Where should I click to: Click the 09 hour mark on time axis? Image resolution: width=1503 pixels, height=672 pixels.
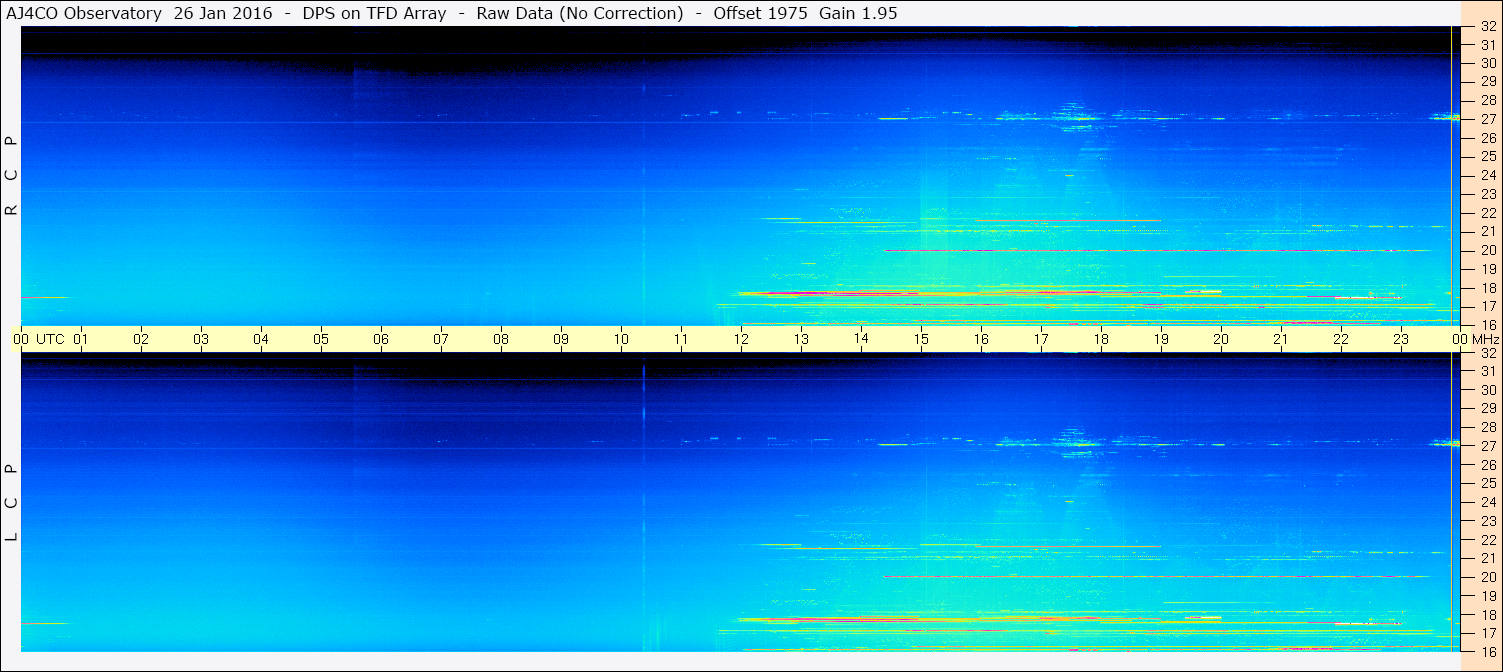click(x=561, y=339)
